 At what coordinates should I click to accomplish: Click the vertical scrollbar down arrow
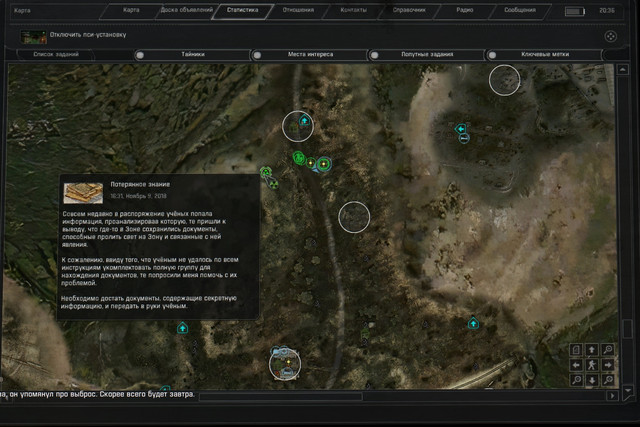pyautogui.click(x=628, y=391)
